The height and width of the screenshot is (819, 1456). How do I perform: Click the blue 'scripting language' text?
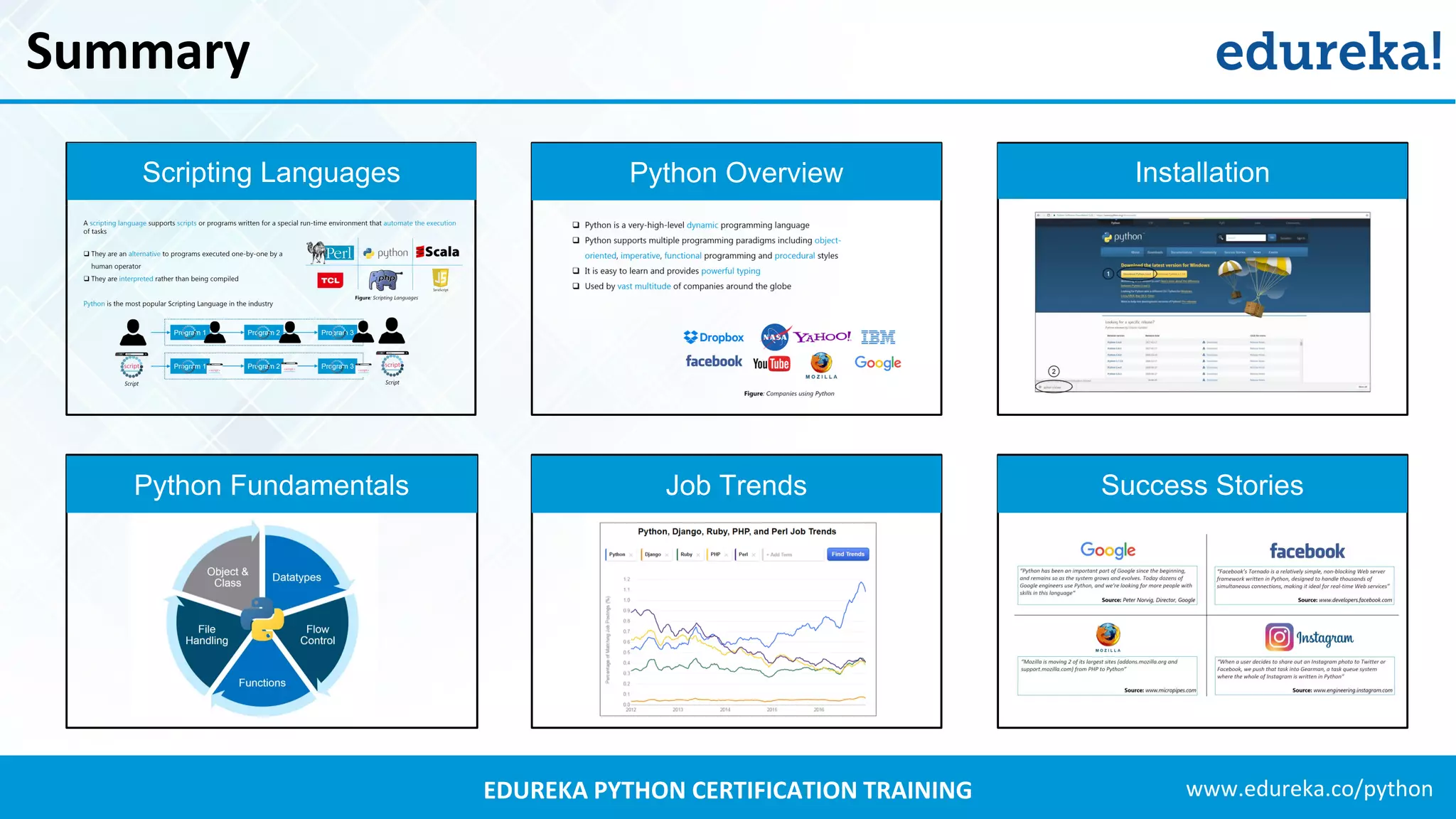[x=118, y=223]
